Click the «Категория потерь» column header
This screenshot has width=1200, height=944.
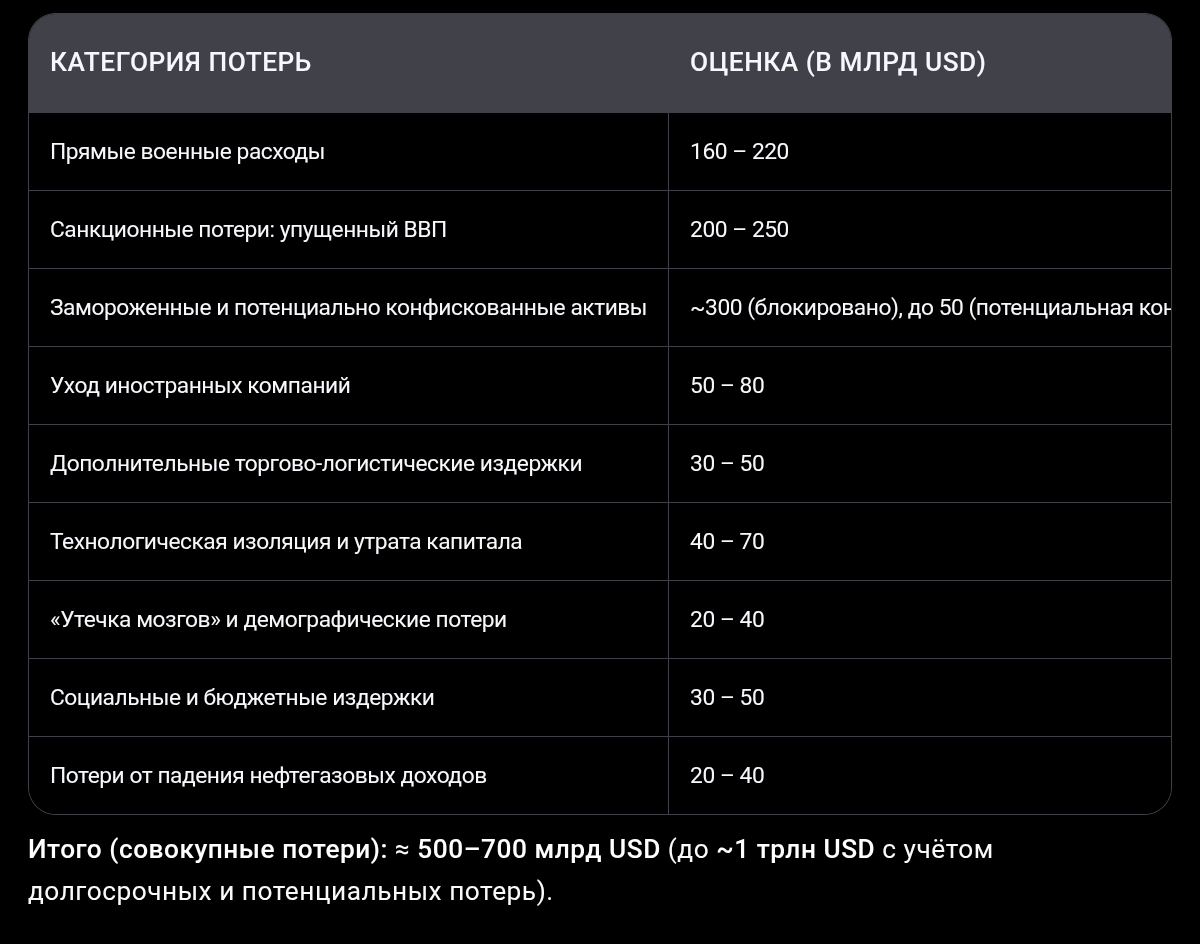180,62
